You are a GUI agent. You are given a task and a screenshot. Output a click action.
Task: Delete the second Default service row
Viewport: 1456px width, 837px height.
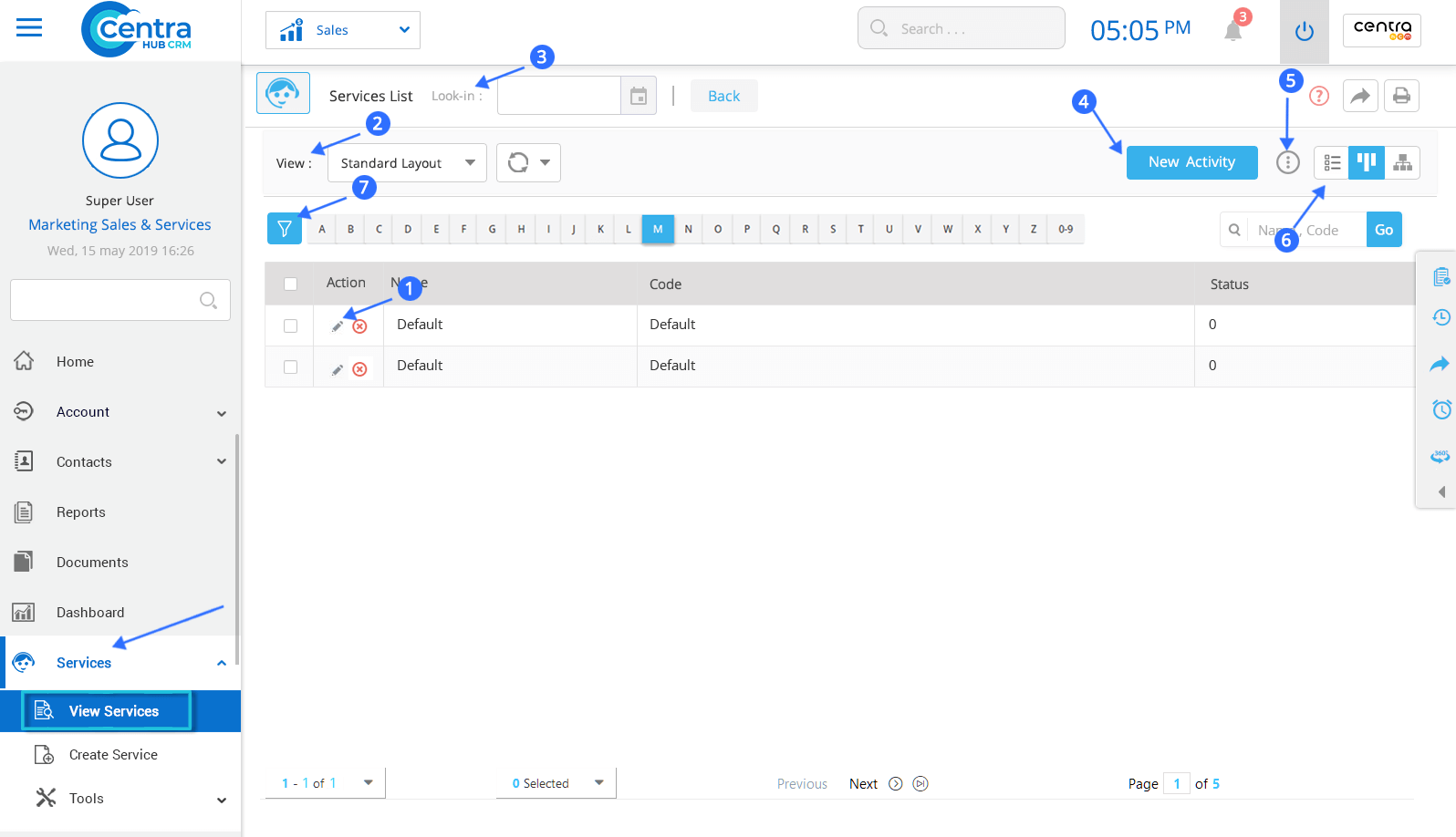click(360, 369)
